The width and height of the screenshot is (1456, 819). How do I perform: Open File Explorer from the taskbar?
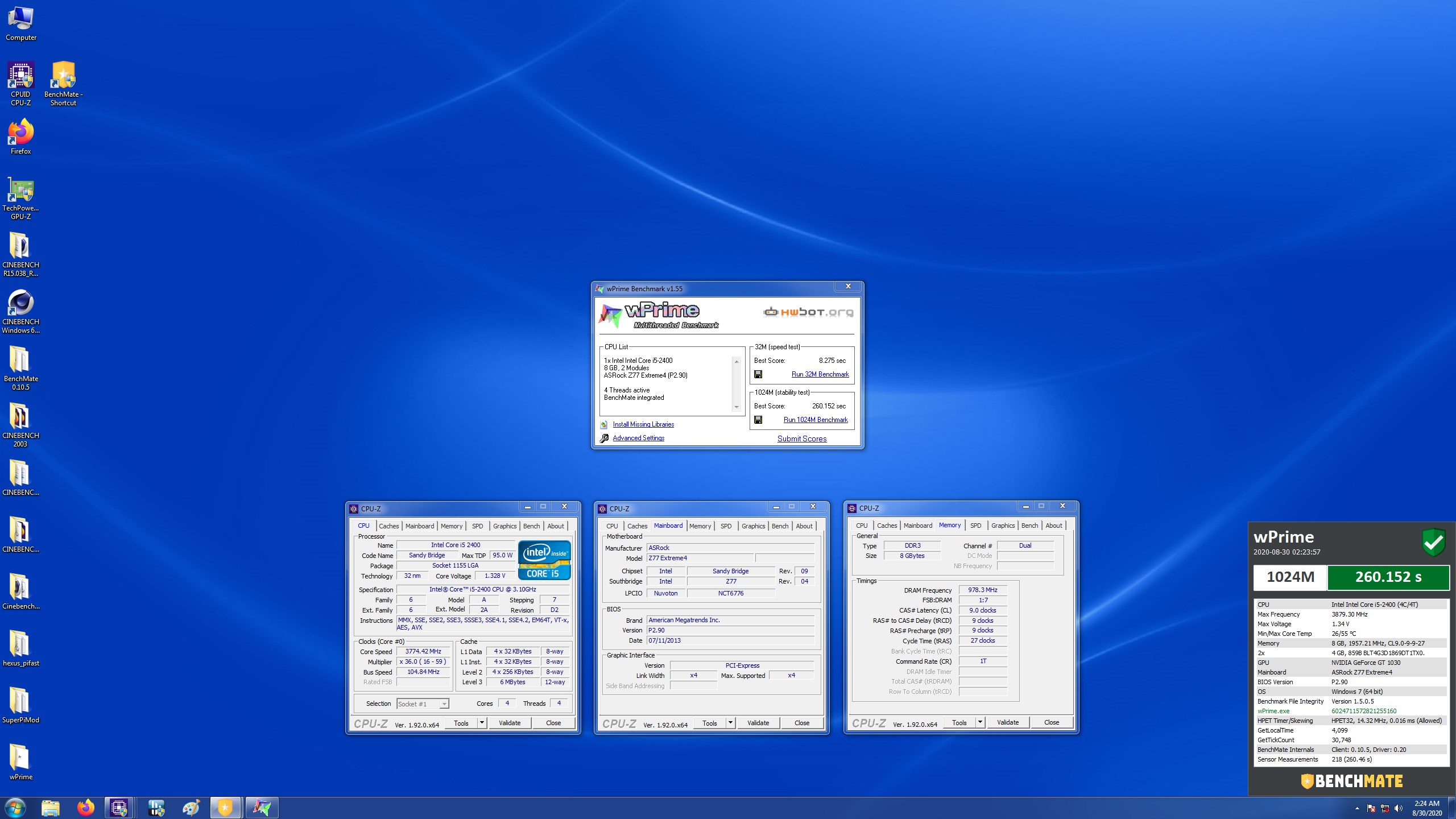point(50,808)
